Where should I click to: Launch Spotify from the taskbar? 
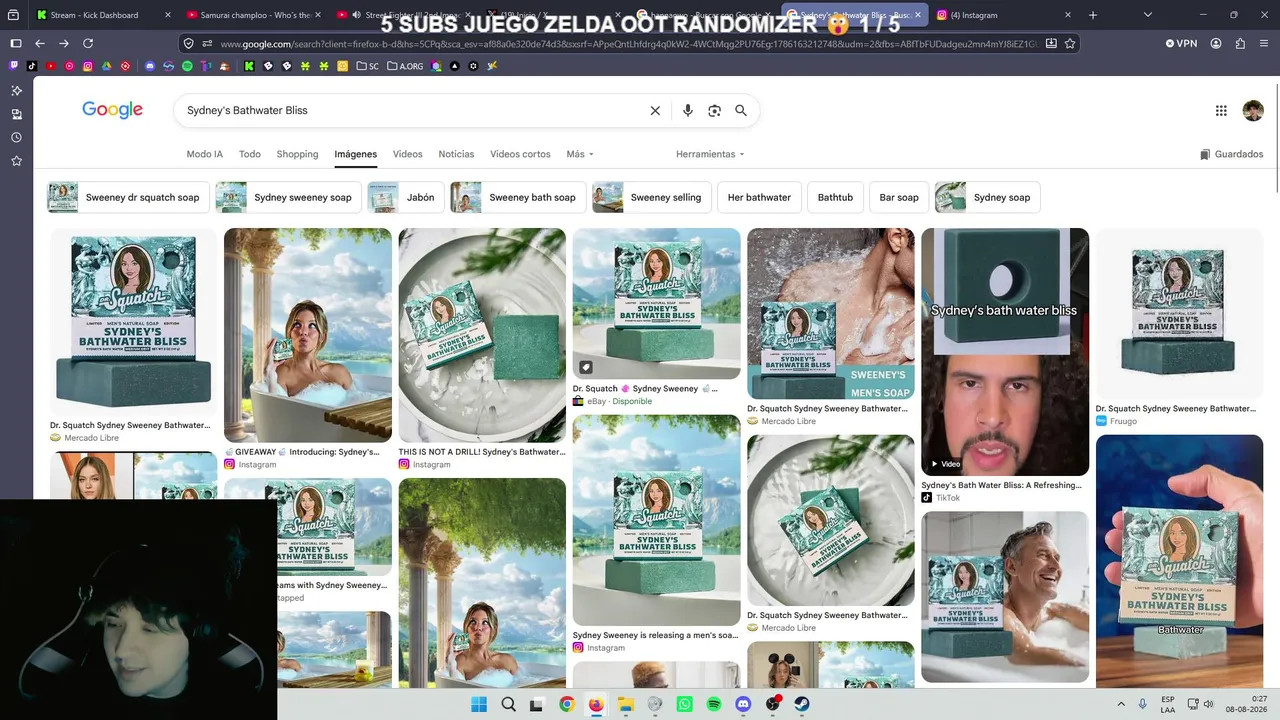click(x=714, y=704)
